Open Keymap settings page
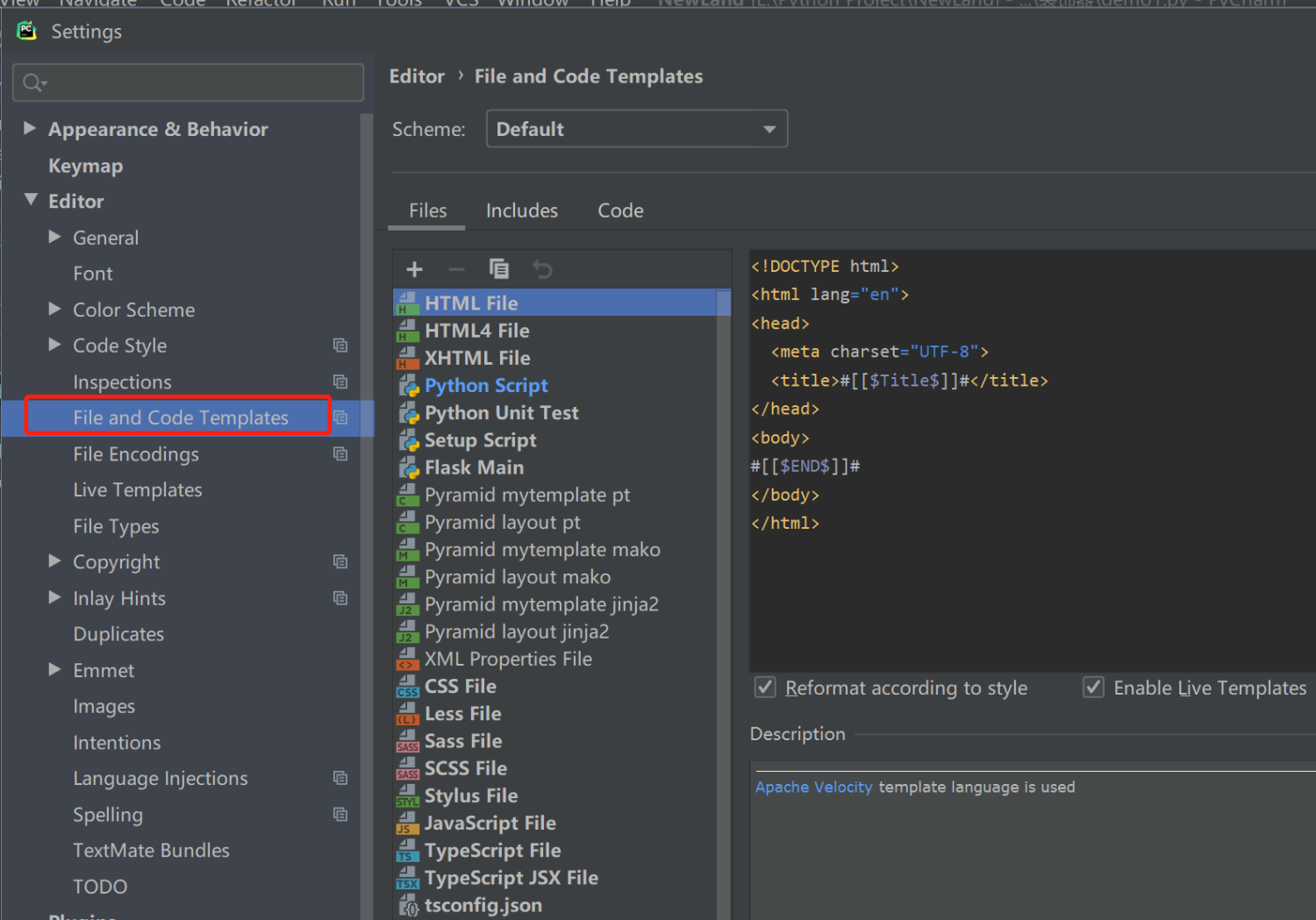This screenshot has width=1316, height=920. 85,166
